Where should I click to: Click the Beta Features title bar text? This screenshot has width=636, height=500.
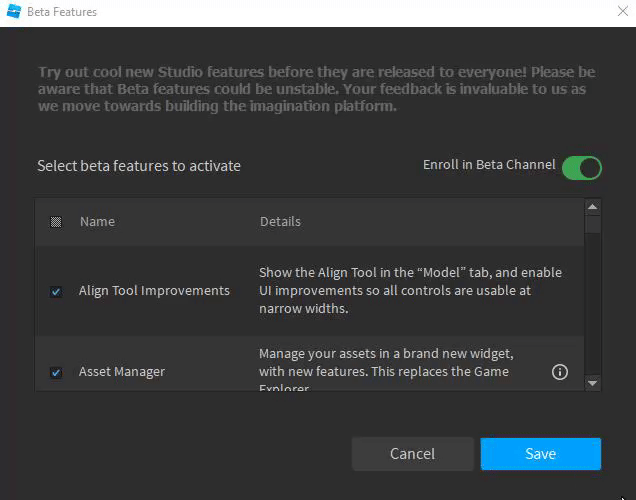61,12
